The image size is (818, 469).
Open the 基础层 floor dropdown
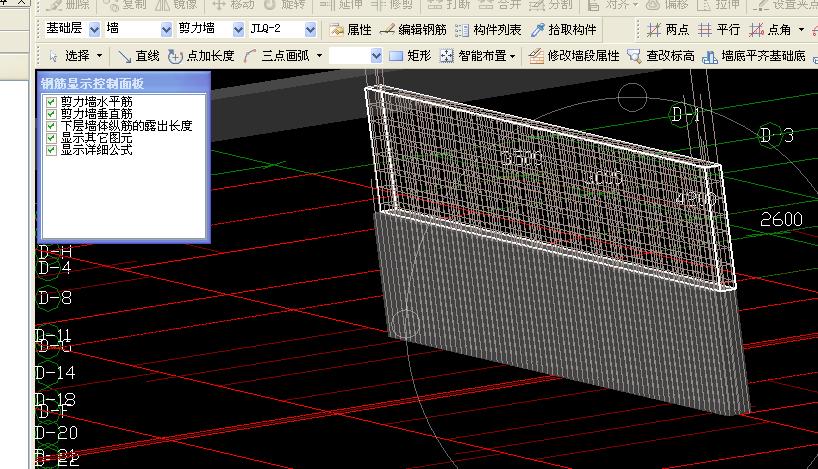pyautogui.click(x=94, y=30)
